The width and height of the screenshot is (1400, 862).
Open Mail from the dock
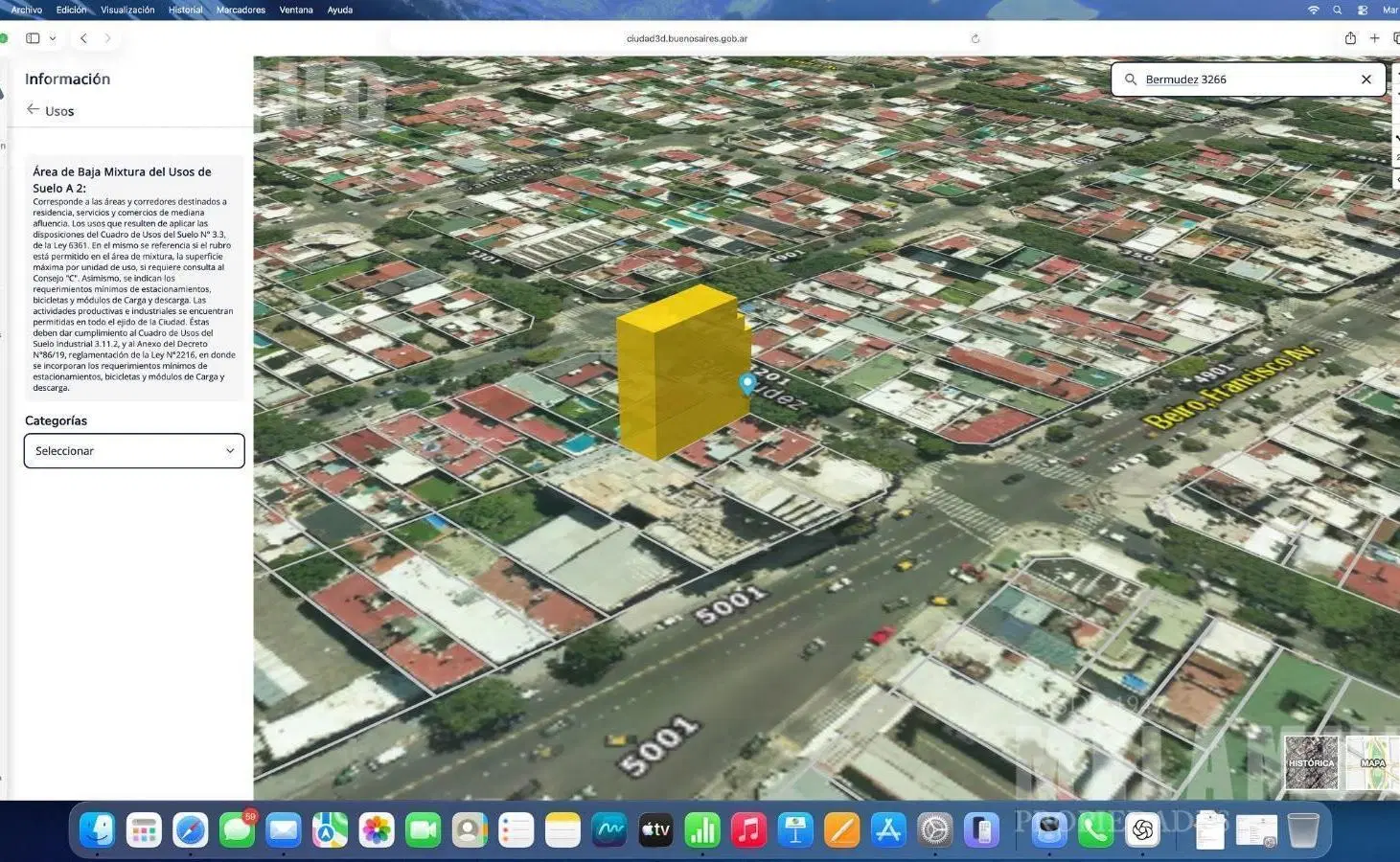(x=283, y=829)
